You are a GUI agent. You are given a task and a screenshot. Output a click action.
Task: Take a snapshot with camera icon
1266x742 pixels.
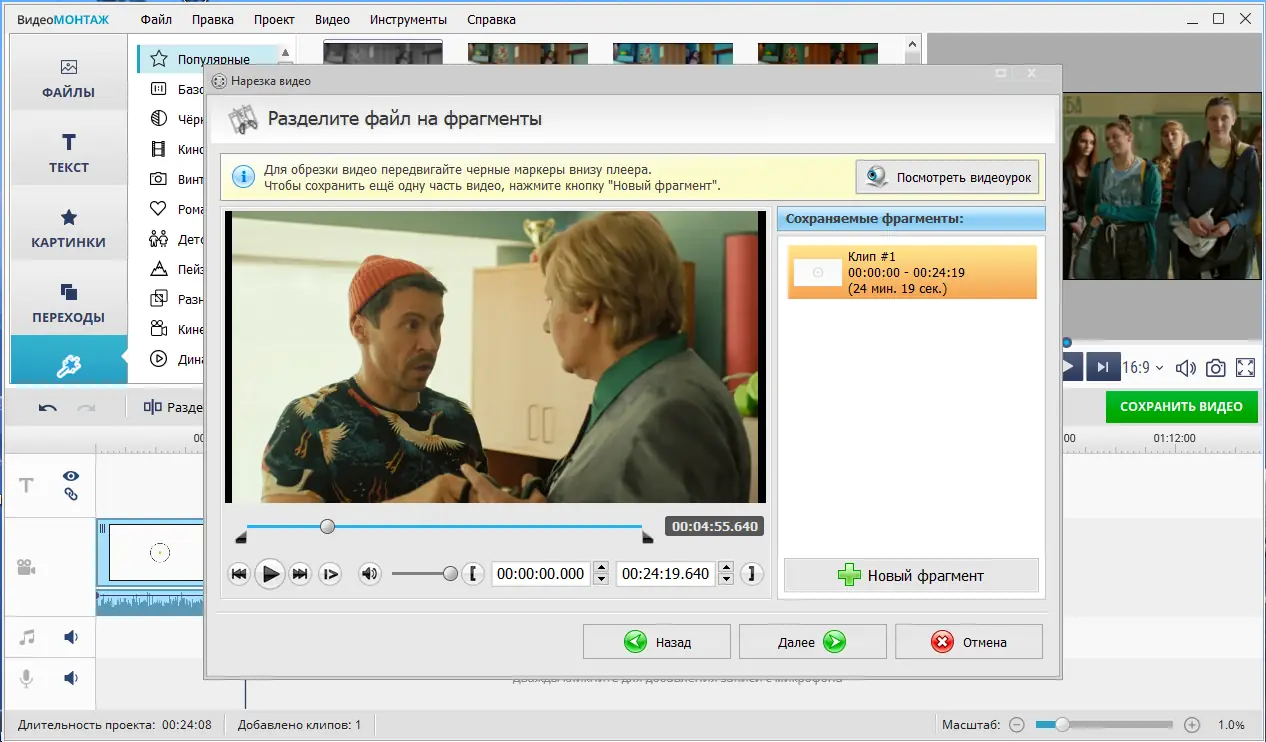(1215, 368)
